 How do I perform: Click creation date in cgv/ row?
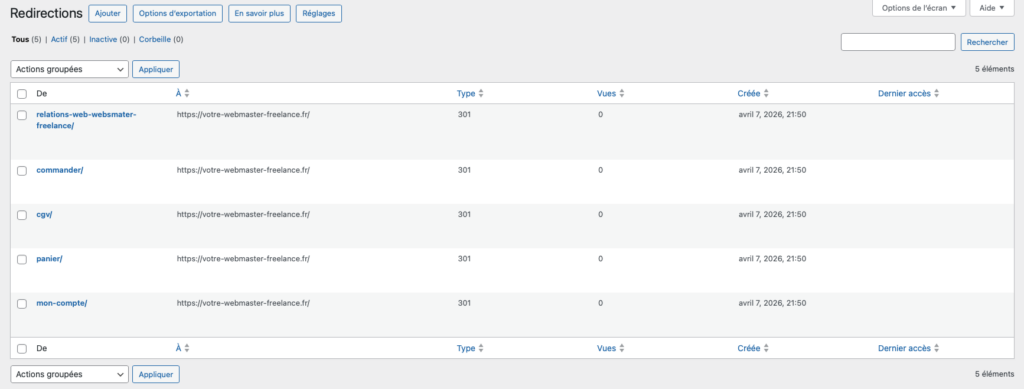click(x=772, y=214)
